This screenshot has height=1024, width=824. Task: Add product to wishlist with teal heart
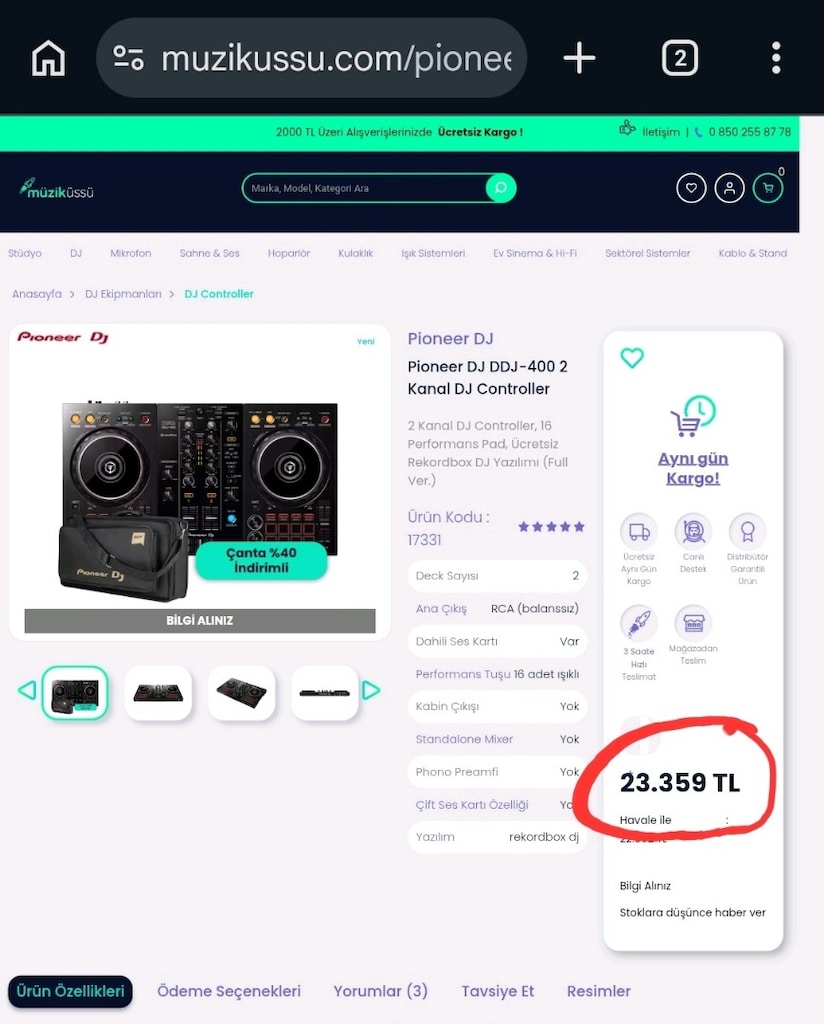631,357
